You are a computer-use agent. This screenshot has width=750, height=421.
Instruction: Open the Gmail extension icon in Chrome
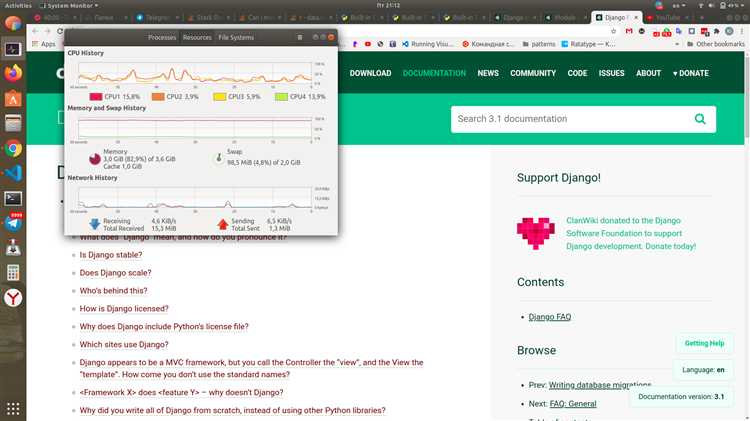[x=629, y=31]
